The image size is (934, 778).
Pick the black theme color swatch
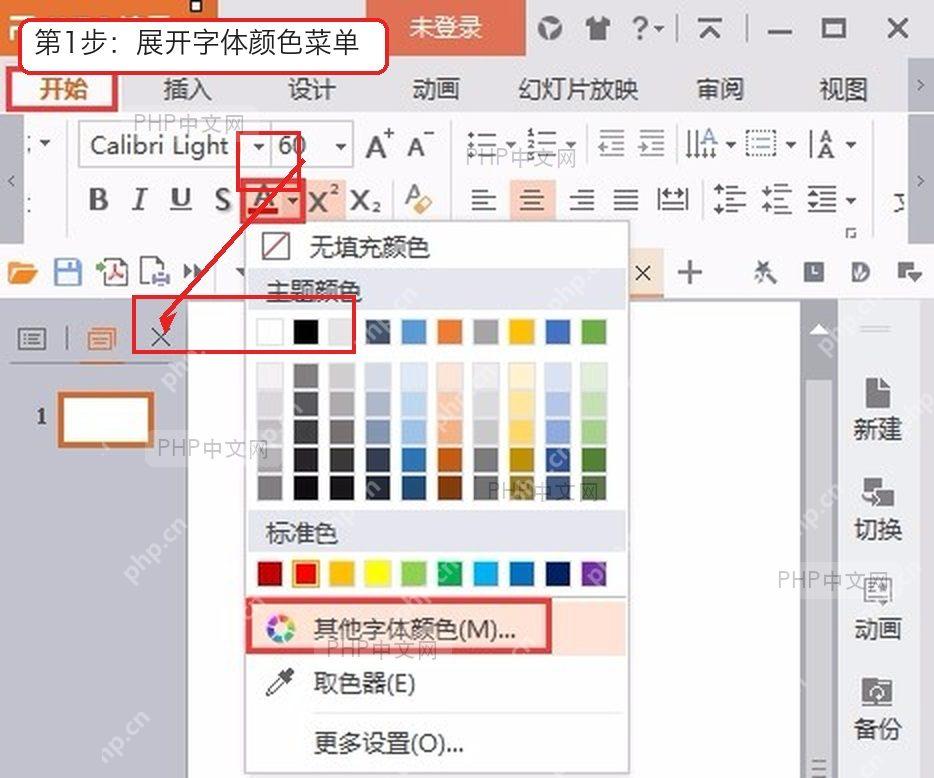point(306,332)
